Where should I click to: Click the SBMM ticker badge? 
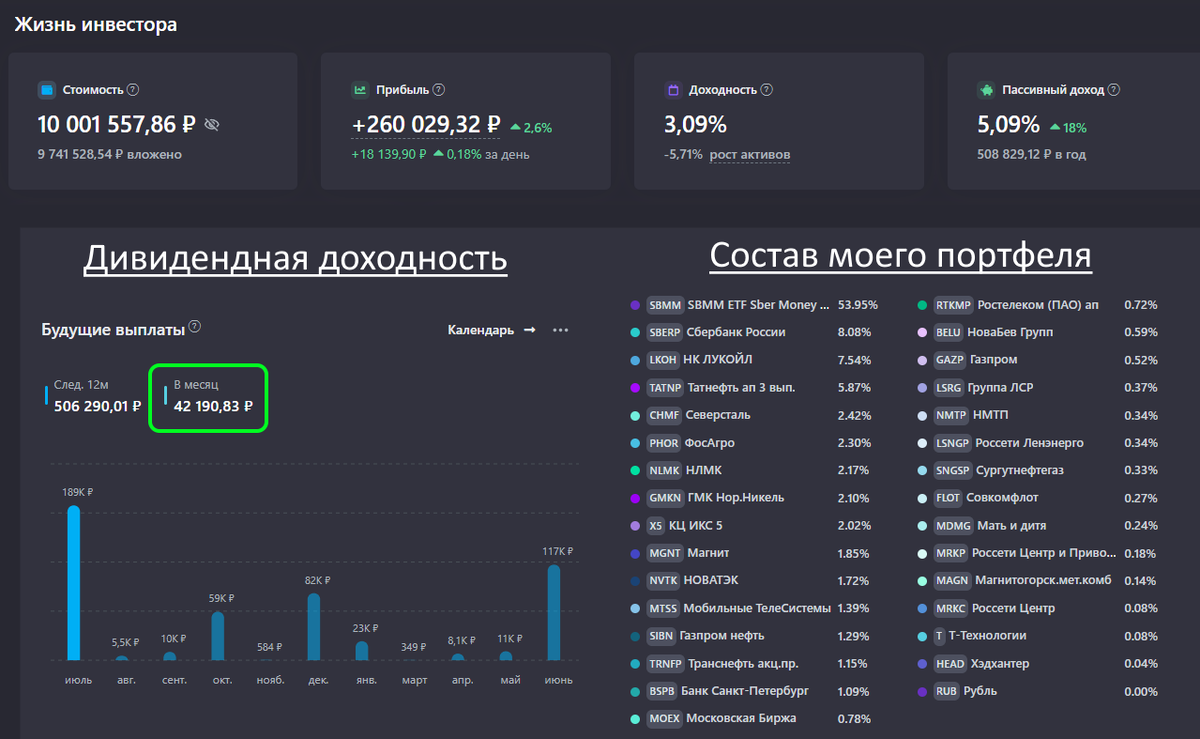[665, 305]
